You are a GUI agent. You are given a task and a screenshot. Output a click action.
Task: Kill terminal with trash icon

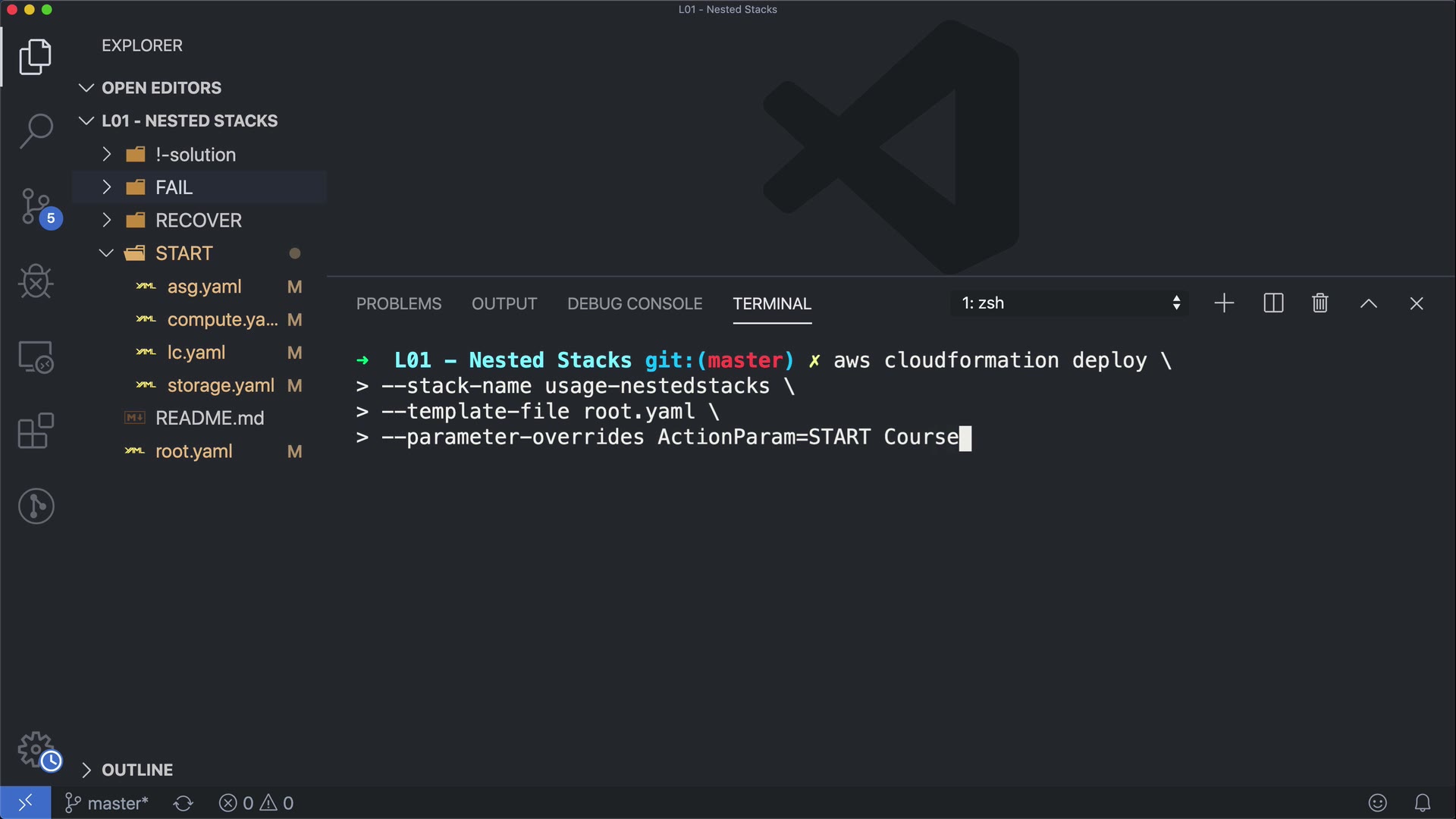(1320, 303)
